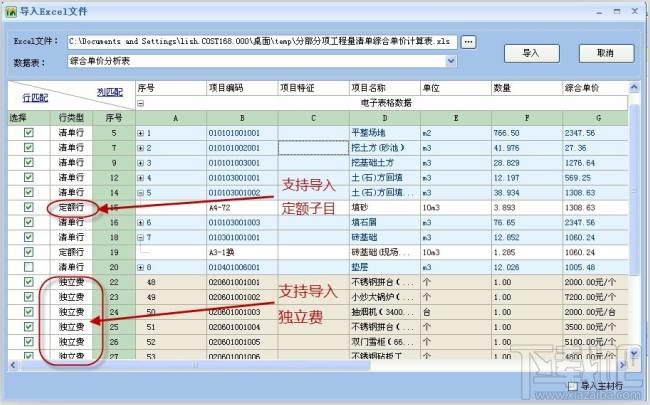Click value 766.50 in column F
The image size is (650, 405).
tap(527, 133)
